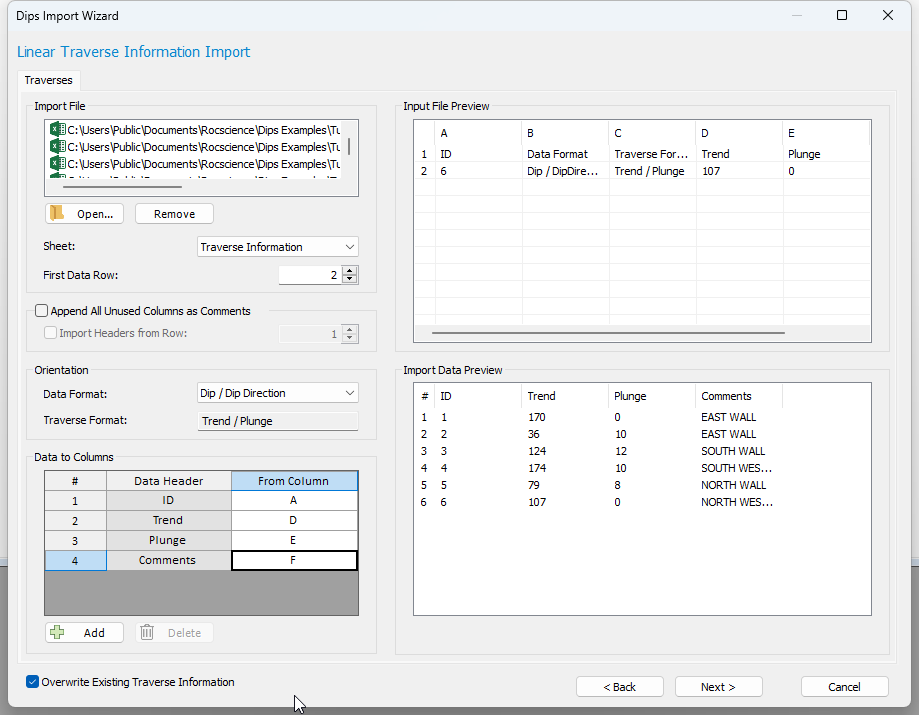Viewport: 919px width, 715px height.
Task: Remove the selected import file
Action: [x=174, y=213]
